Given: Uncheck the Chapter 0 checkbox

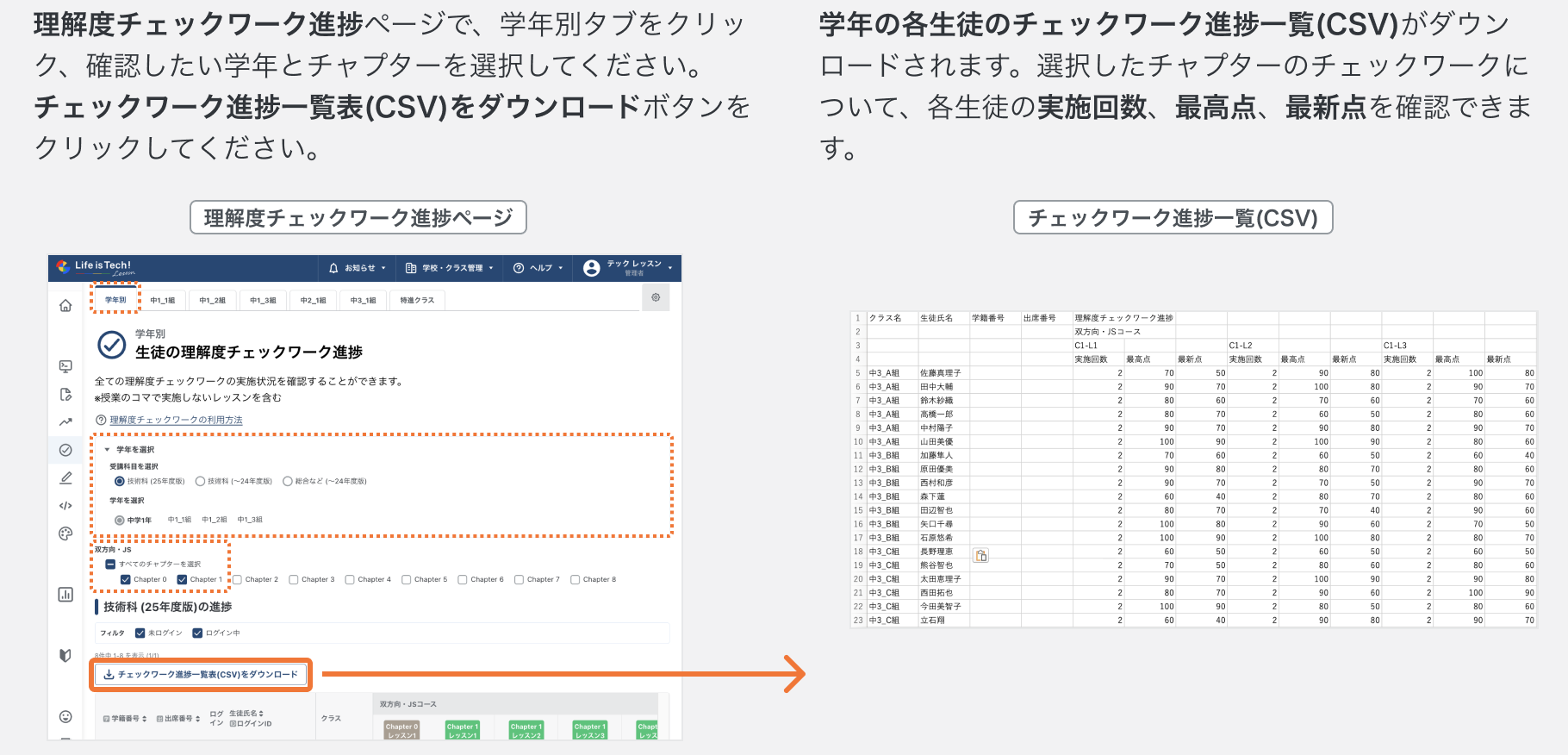Looking at the screenshot, I should tap(126, 580).
